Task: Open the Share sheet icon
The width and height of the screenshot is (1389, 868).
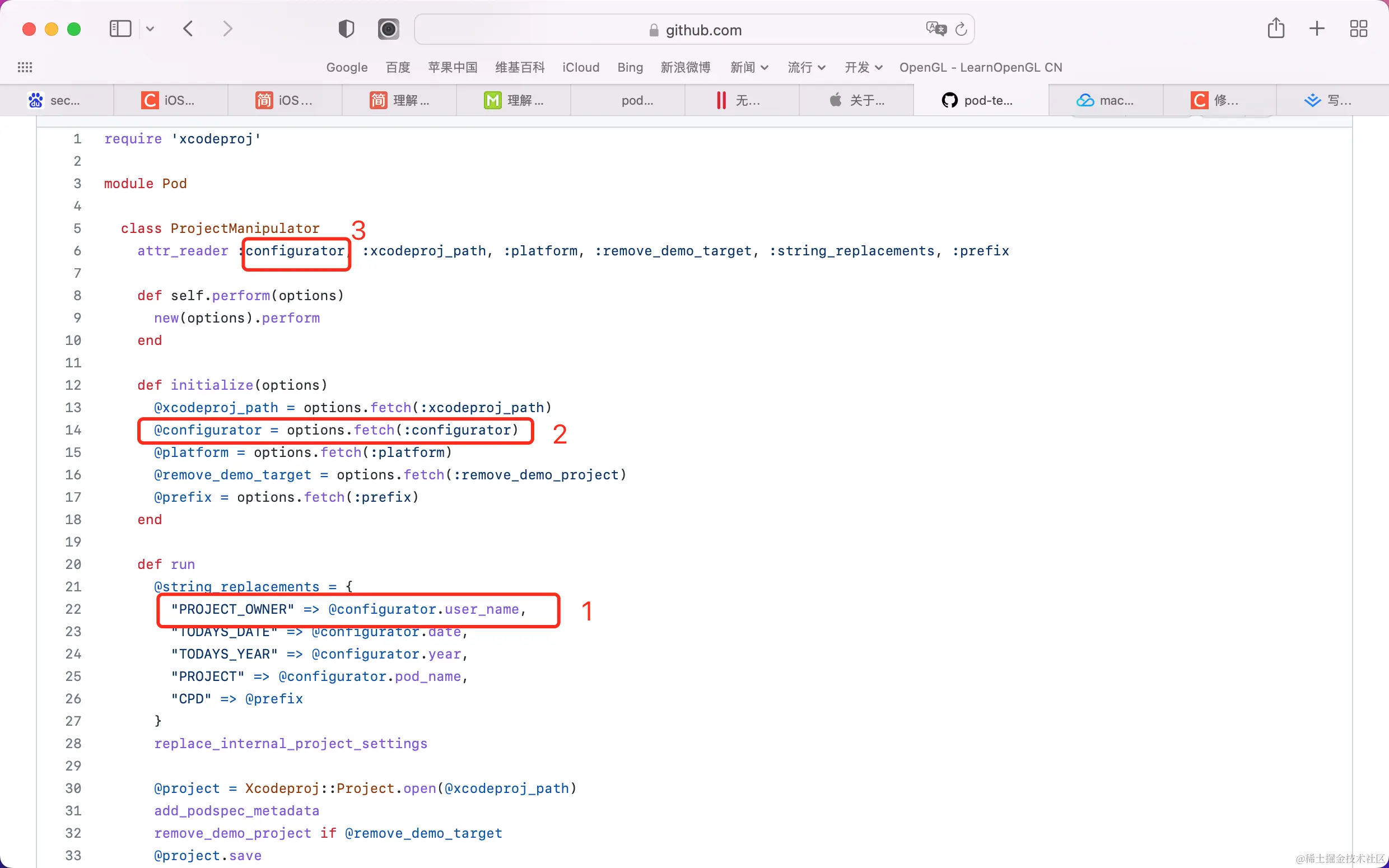Action: 1275,29
